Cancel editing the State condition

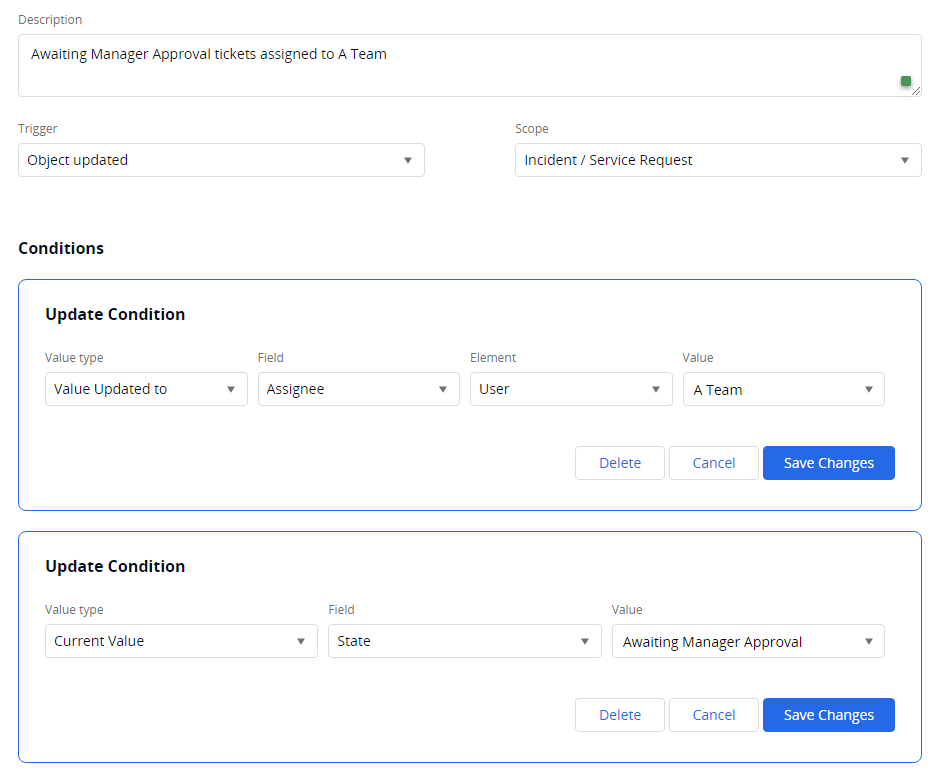point(714,715)
